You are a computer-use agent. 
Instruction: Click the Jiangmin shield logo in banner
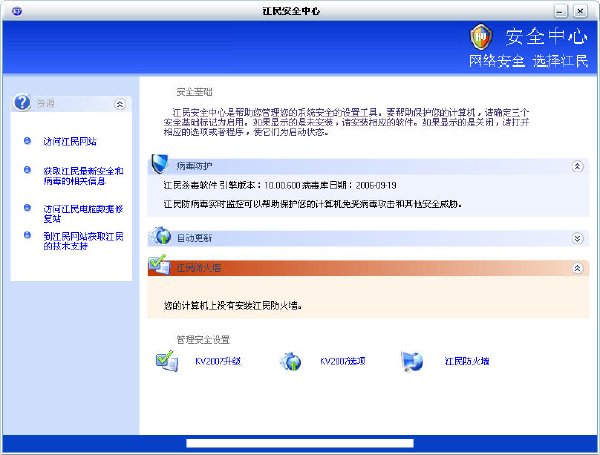(481, 37)
